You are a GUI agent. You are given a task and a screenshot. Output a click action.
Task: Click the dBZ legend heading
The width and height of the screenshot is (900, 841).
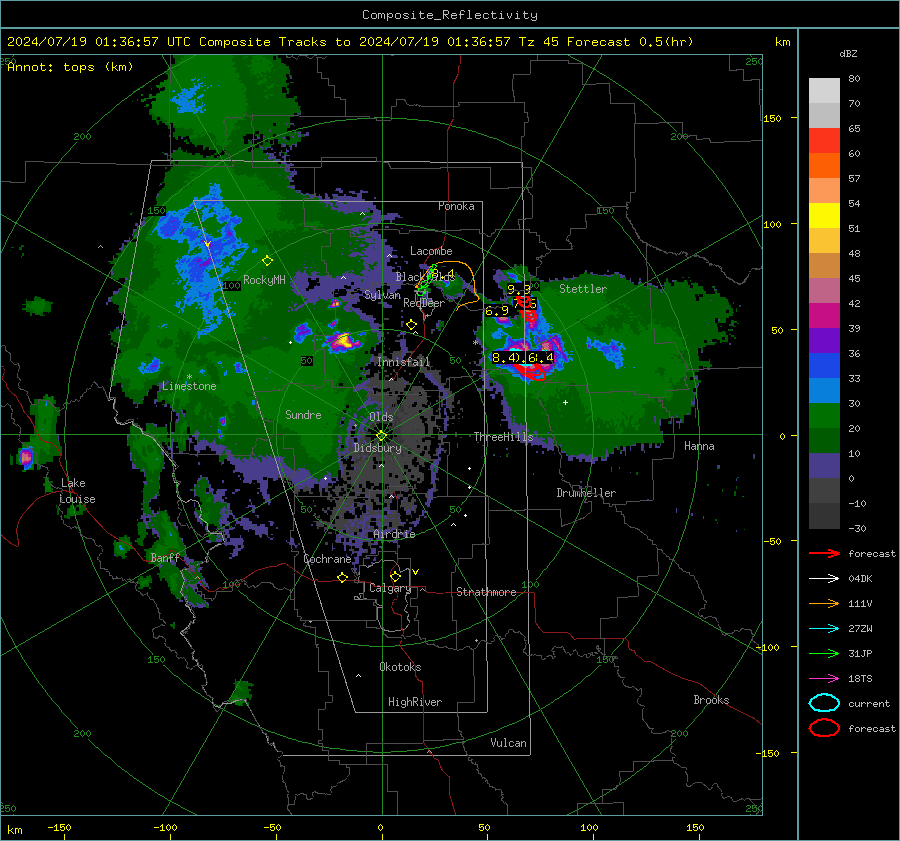click(x=848, y=53)
